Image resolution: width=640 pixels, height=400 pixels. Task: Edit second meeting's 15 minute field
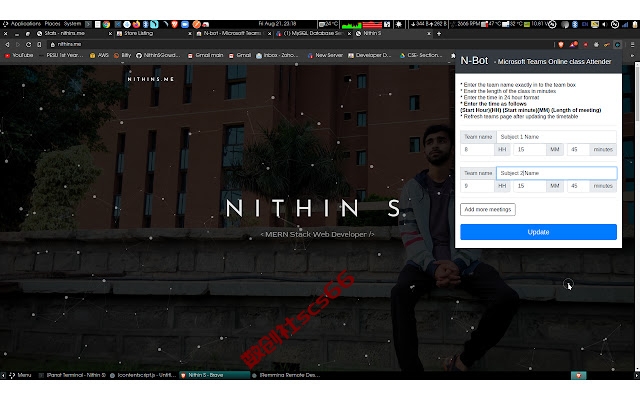coord(529,186)
